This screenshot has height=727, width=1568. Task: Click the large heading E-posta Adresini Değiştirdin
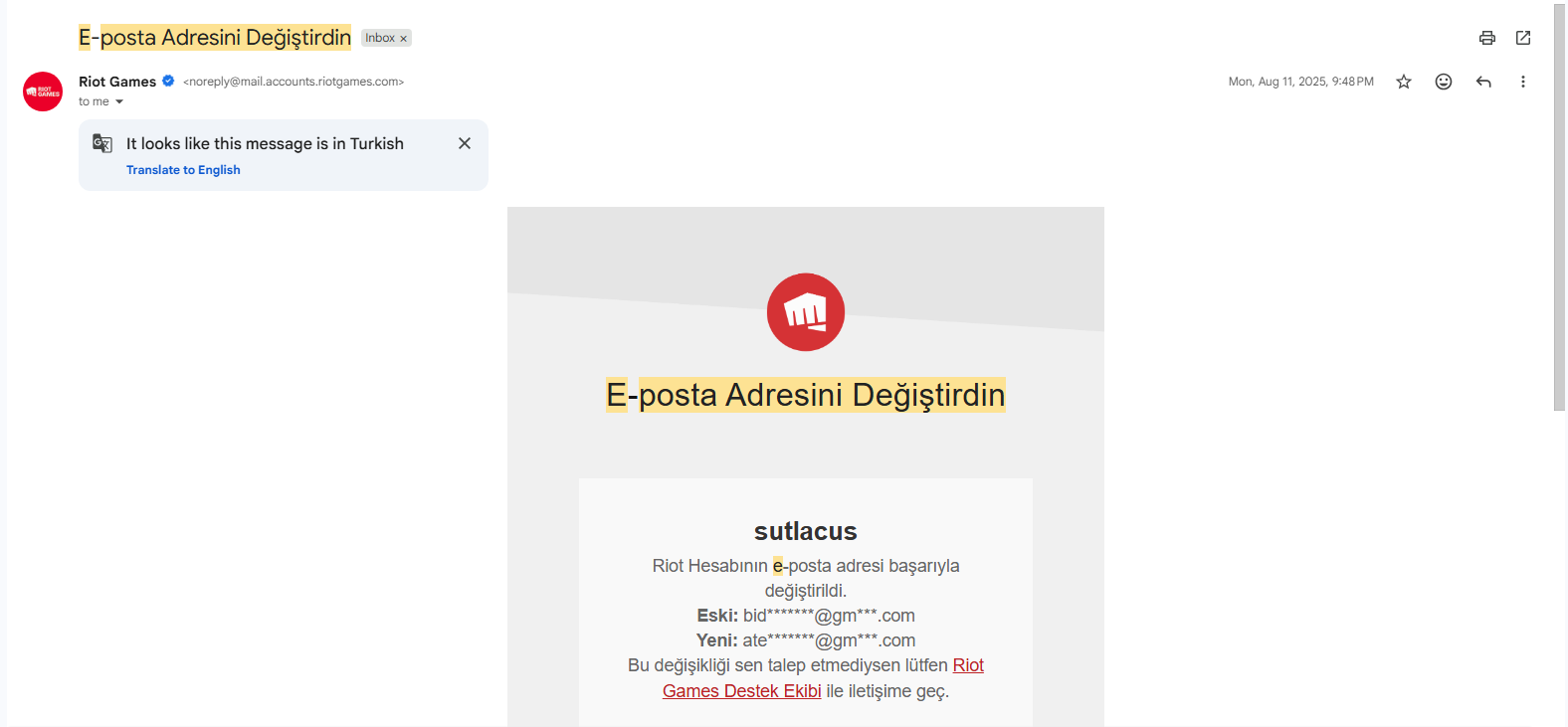[x=806, y=395]
